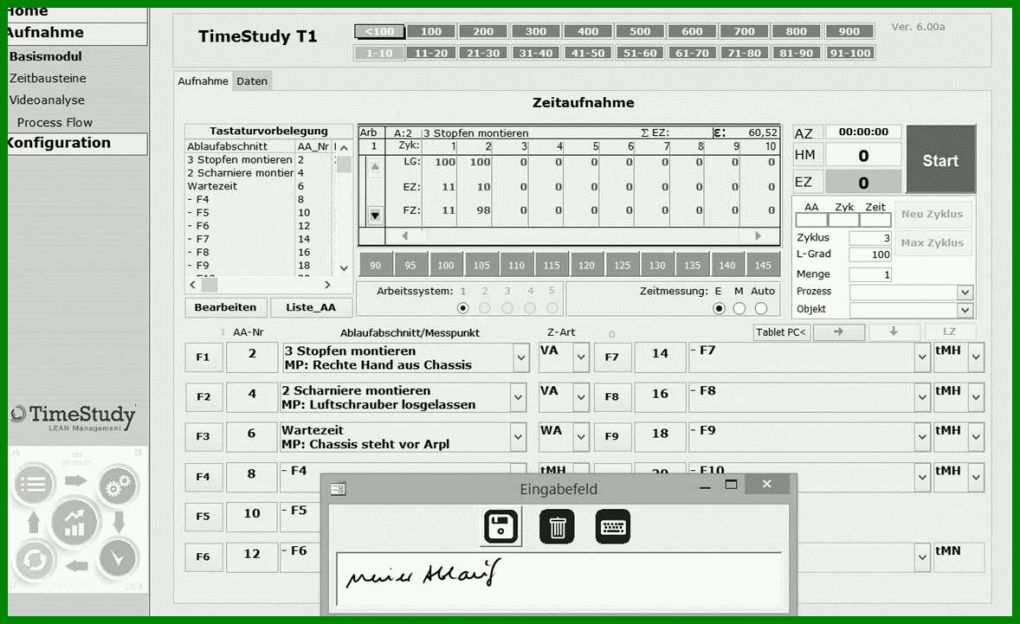Save the handwriting input with the floppy disk icon
The width and height of the screenshot is (1020, 624).
[x=502, y=526]
